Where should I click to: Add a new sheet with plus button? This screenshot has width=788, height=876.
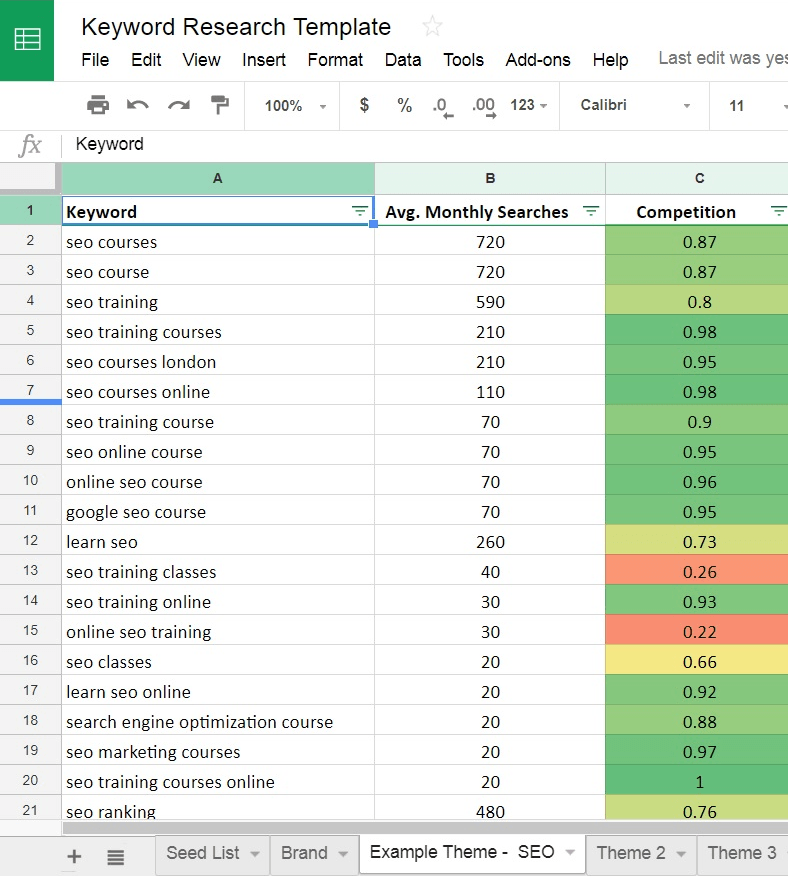pyautogui.click(x=74, y=856)
